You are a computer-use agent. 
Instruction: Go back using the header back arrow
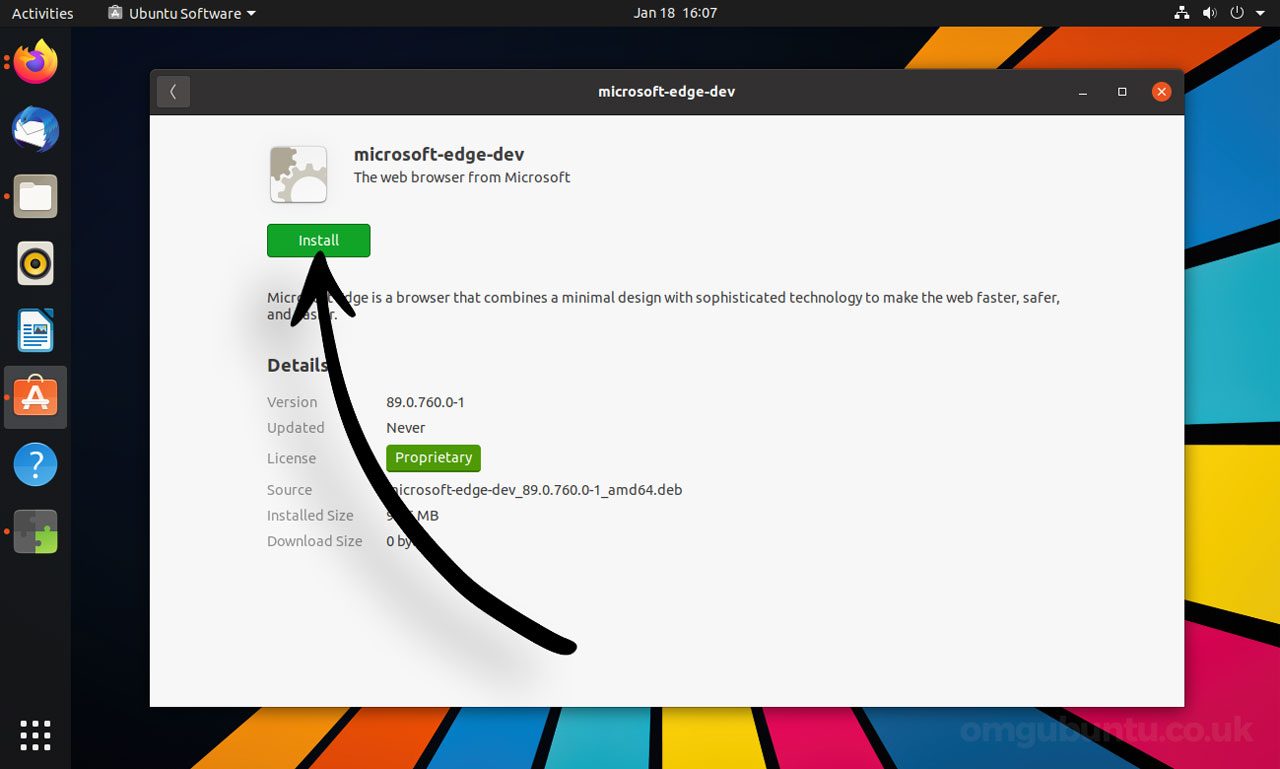(x=173, y=91)
